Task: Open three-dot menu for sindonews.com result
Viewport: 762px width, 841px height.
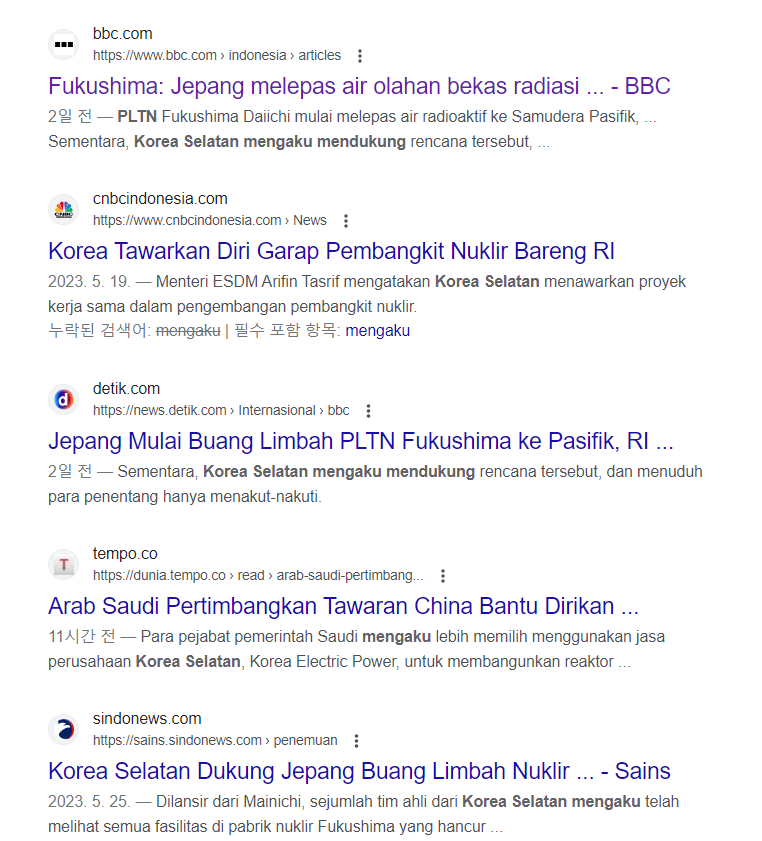Action: pyautogui.click(x=357, y=741)
